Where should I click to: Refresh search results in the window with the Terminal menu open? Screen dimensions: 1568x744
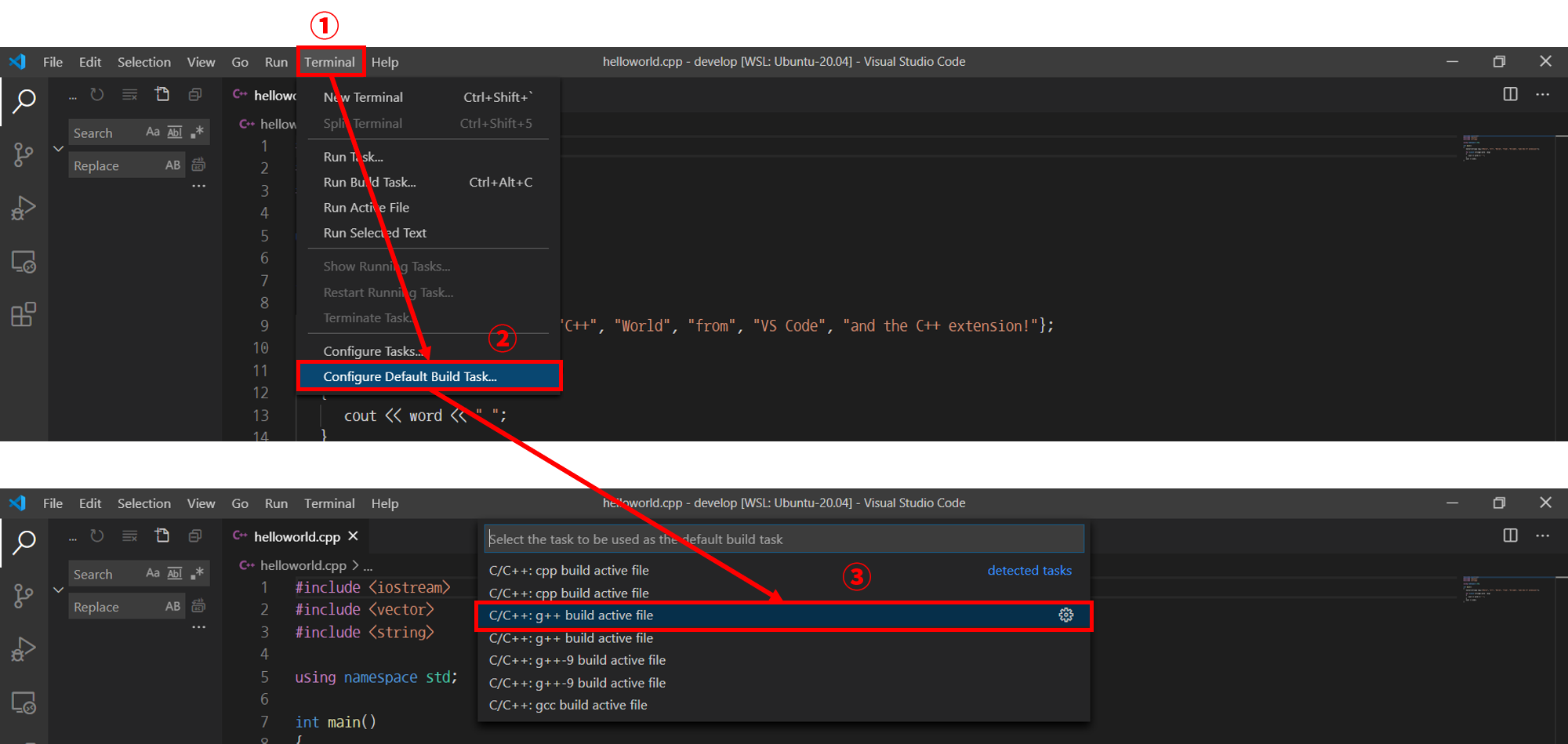(x=97, y=95)
